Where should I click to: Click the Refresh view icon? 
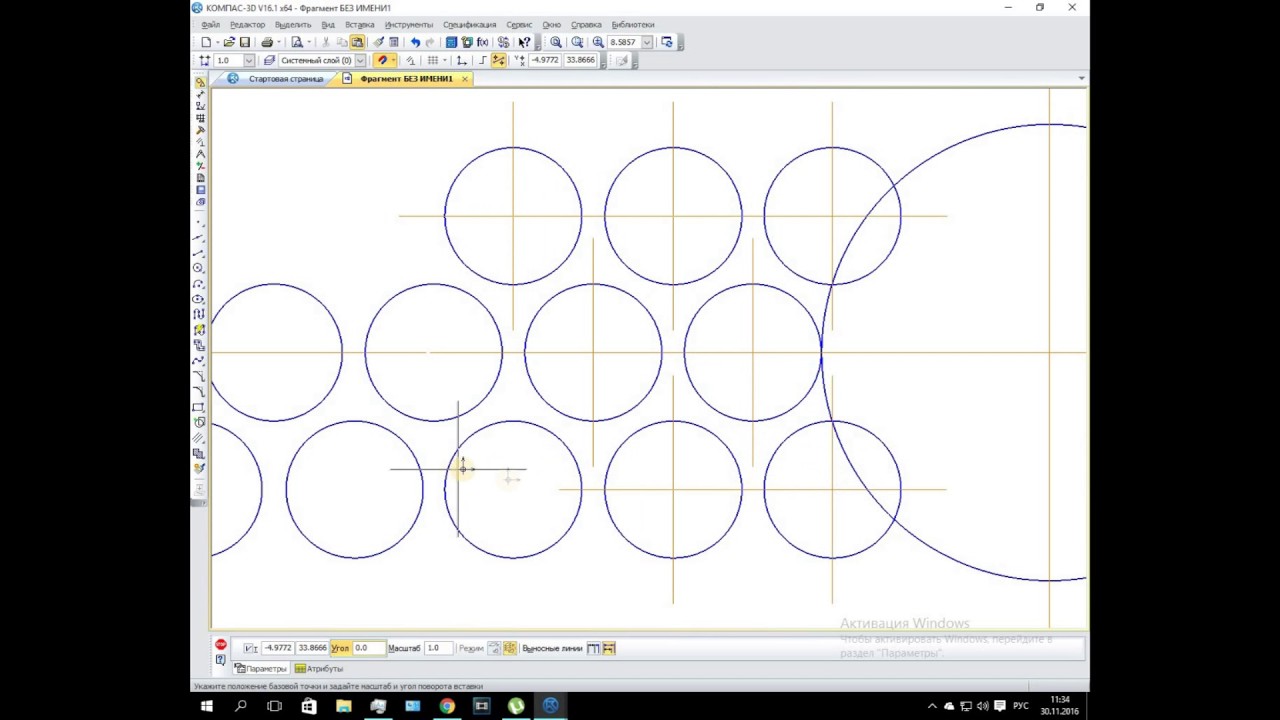[x=667, y=42]
